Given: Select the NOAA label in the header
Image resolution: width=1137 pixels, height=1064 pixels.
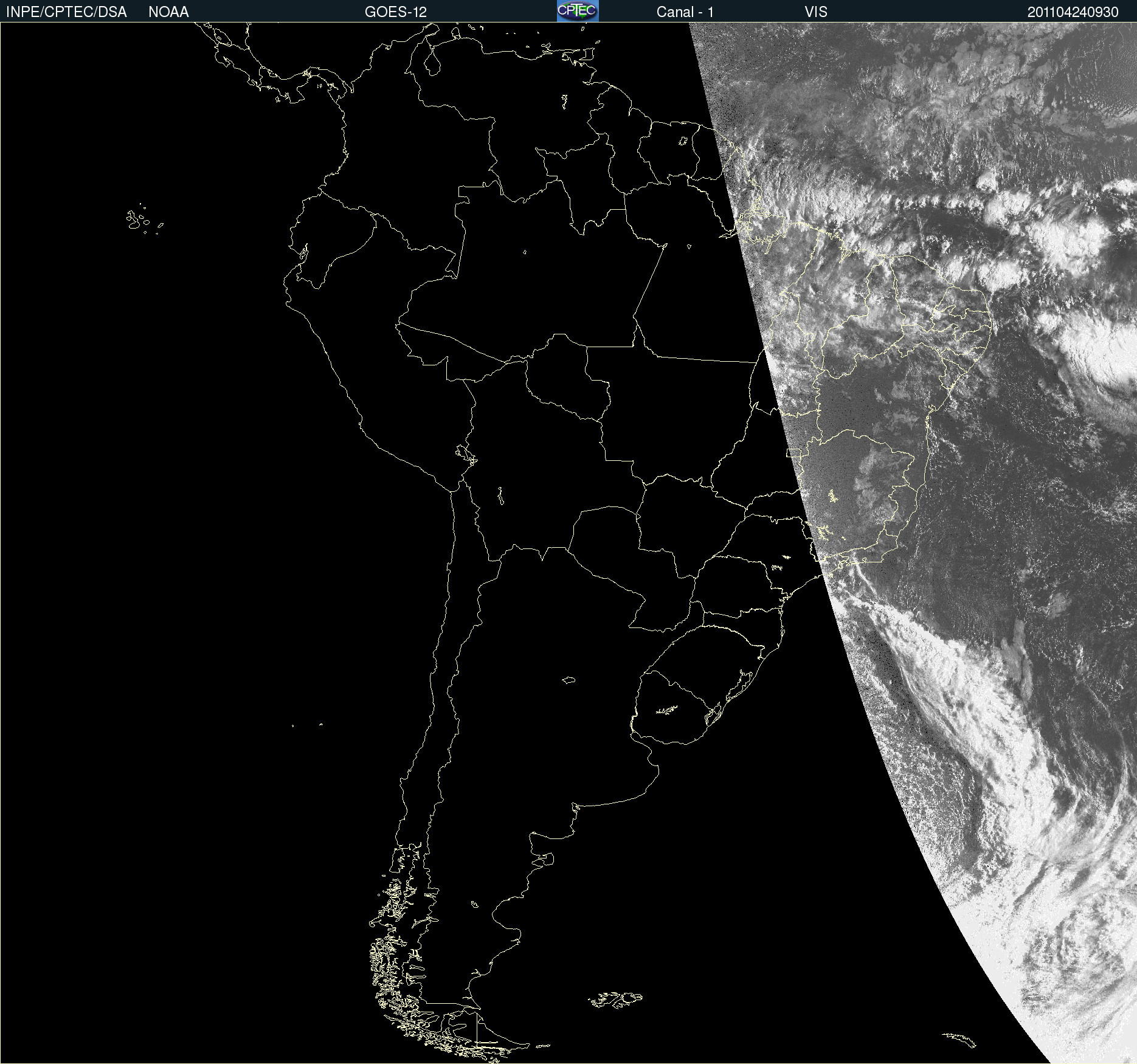Looking at the screenshot, I should click(168, 12).
